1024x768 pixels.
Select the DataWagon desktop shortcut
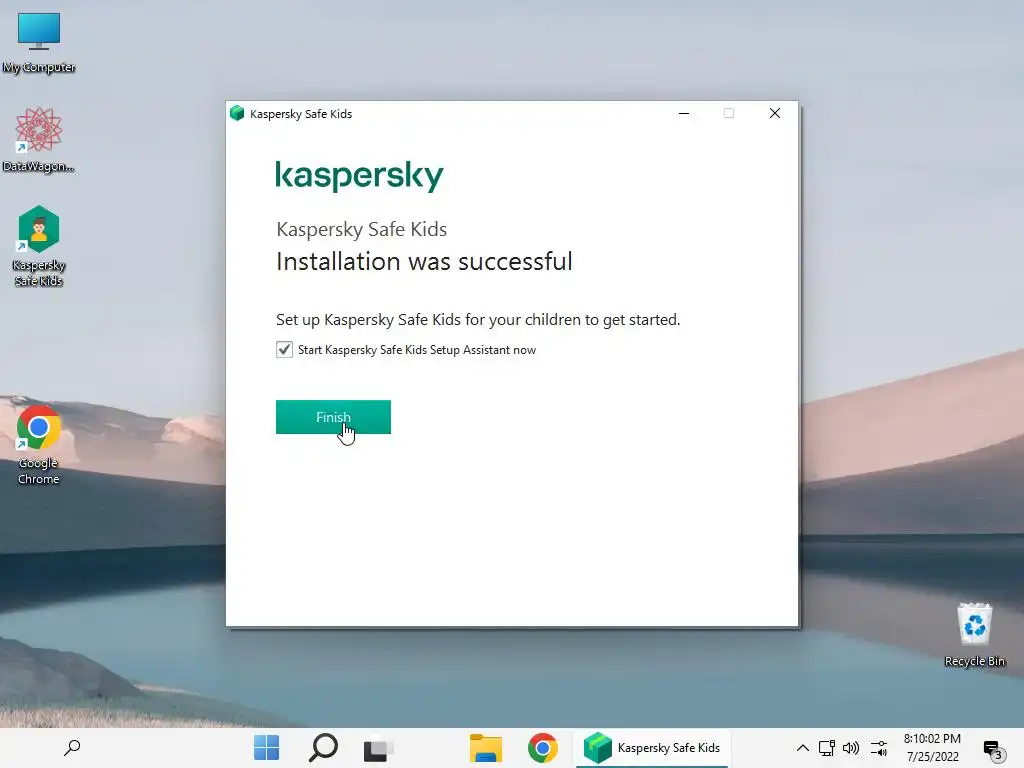pyautogui.click(x=39, y=140)
